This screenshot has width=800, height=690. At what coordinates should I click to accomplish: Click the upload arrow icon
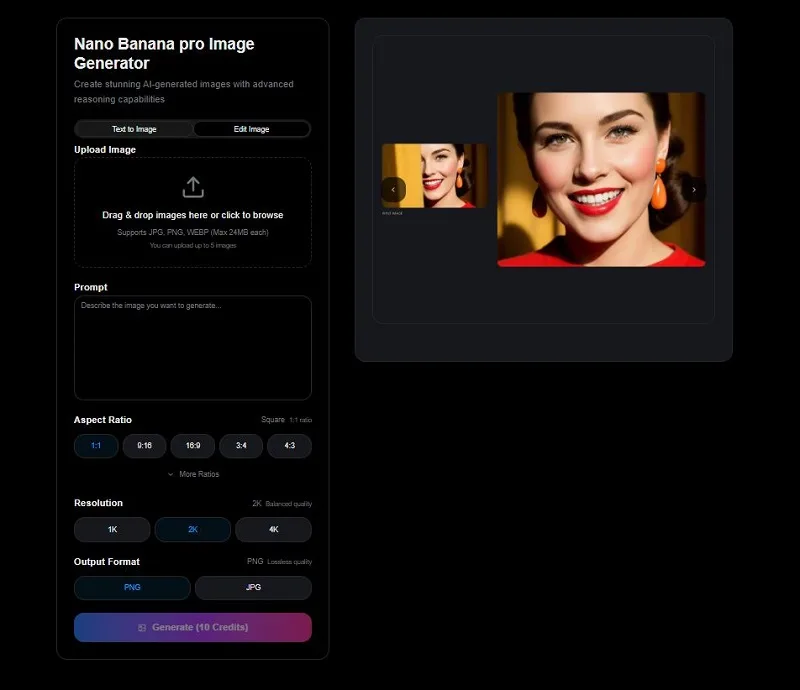pos(193,187)
